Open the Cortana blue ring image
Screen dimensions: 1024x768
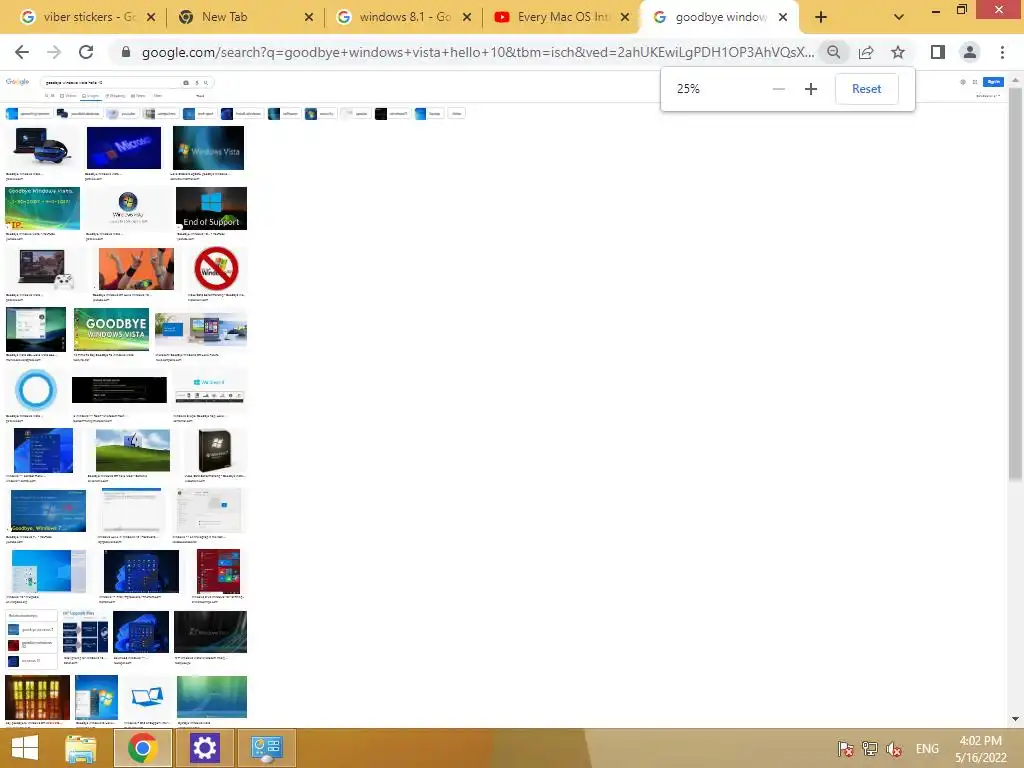pyautogui.click(x=36, y=390)
